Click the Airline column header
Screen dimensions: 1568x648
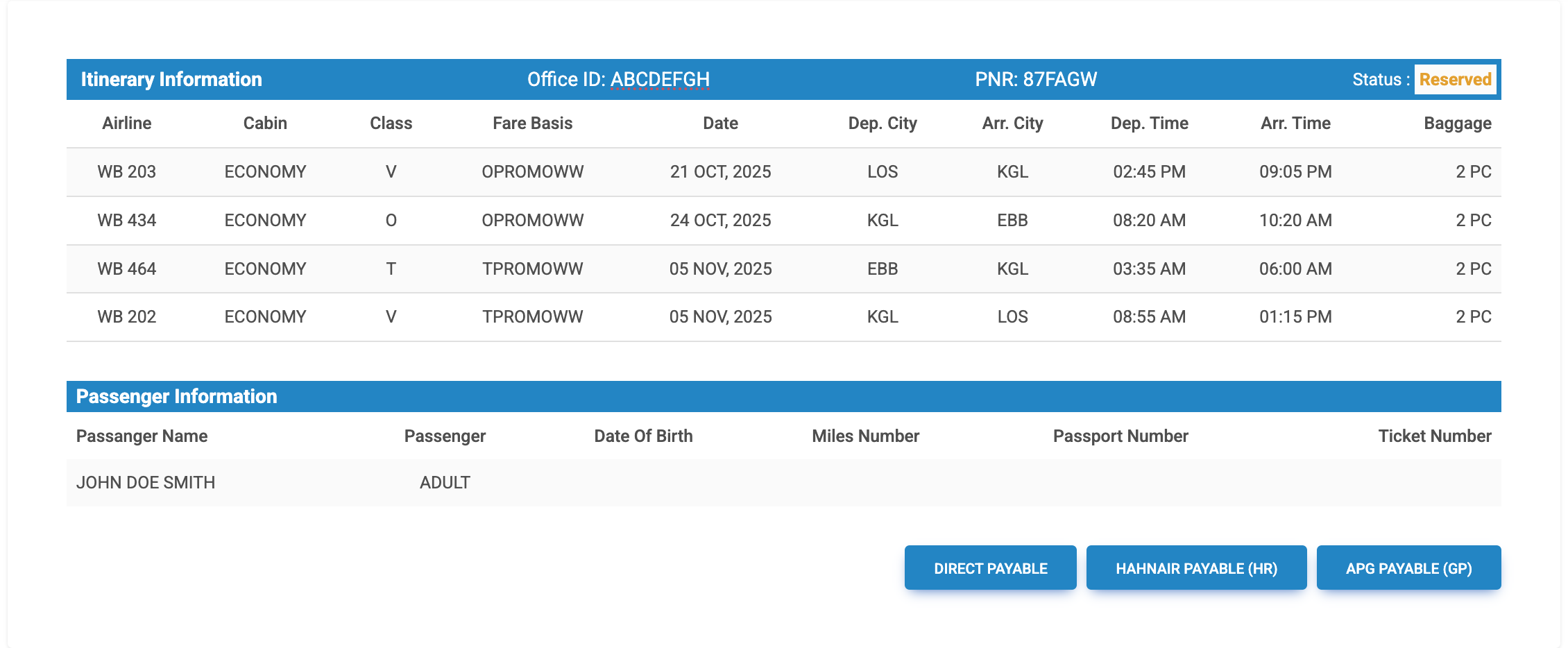[x=126, y=123]
